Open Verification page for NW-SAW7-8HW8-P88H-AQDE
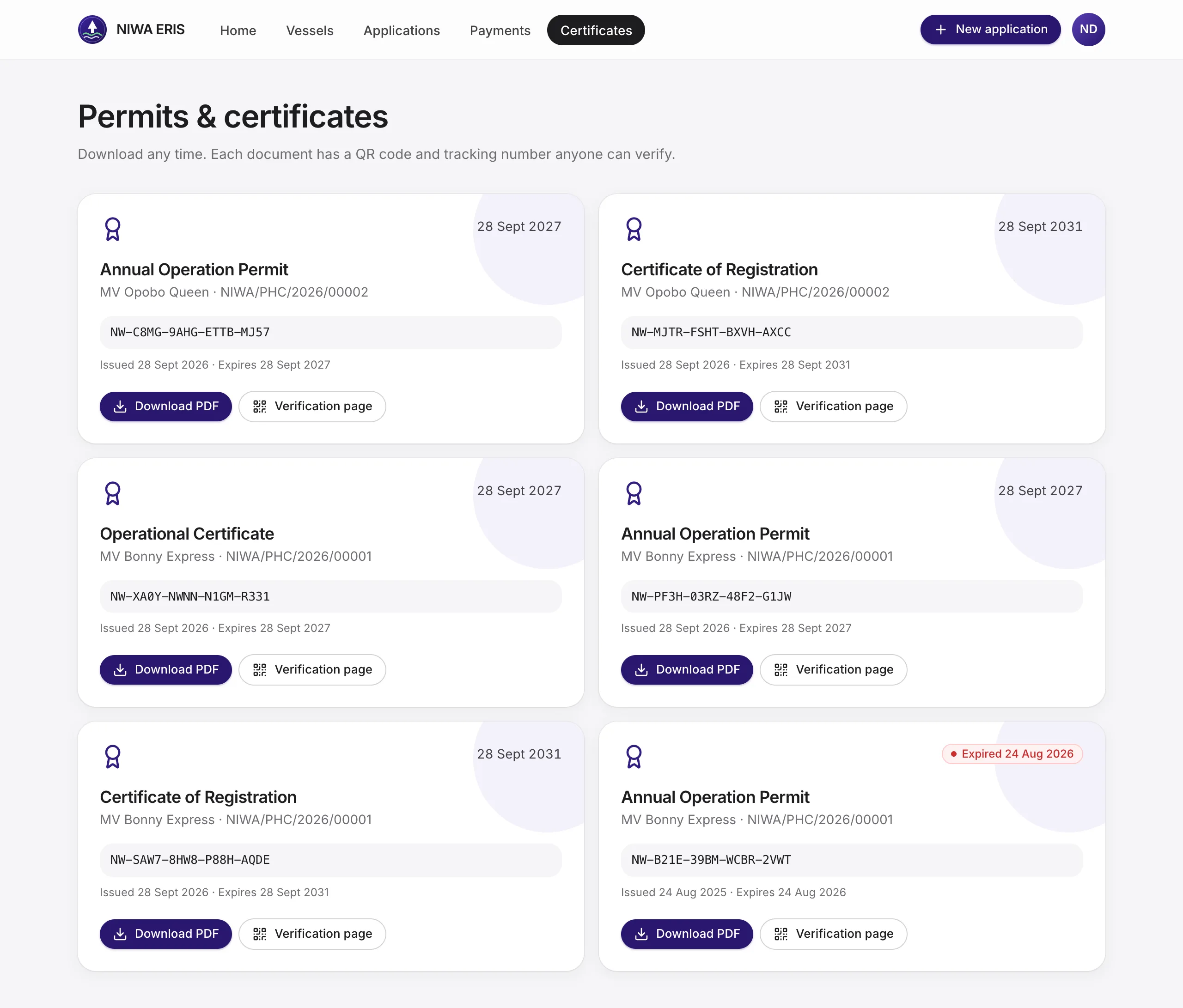Image resolution: width=1183 pixels, height=1008 pixels. coord(312,934)
